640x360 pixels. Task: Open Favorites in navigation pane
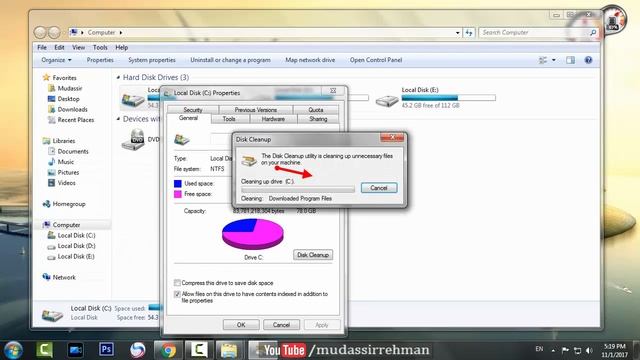[x=64, y=78]
